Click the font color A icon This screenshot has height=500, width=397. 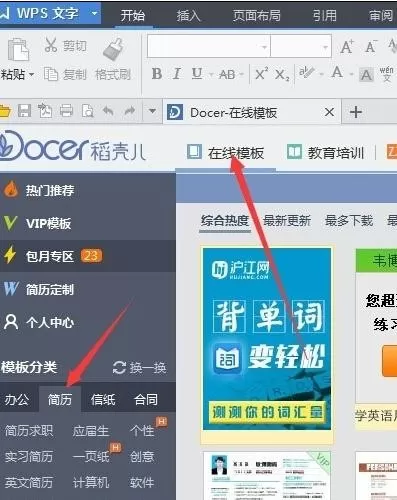pos(337,73)
